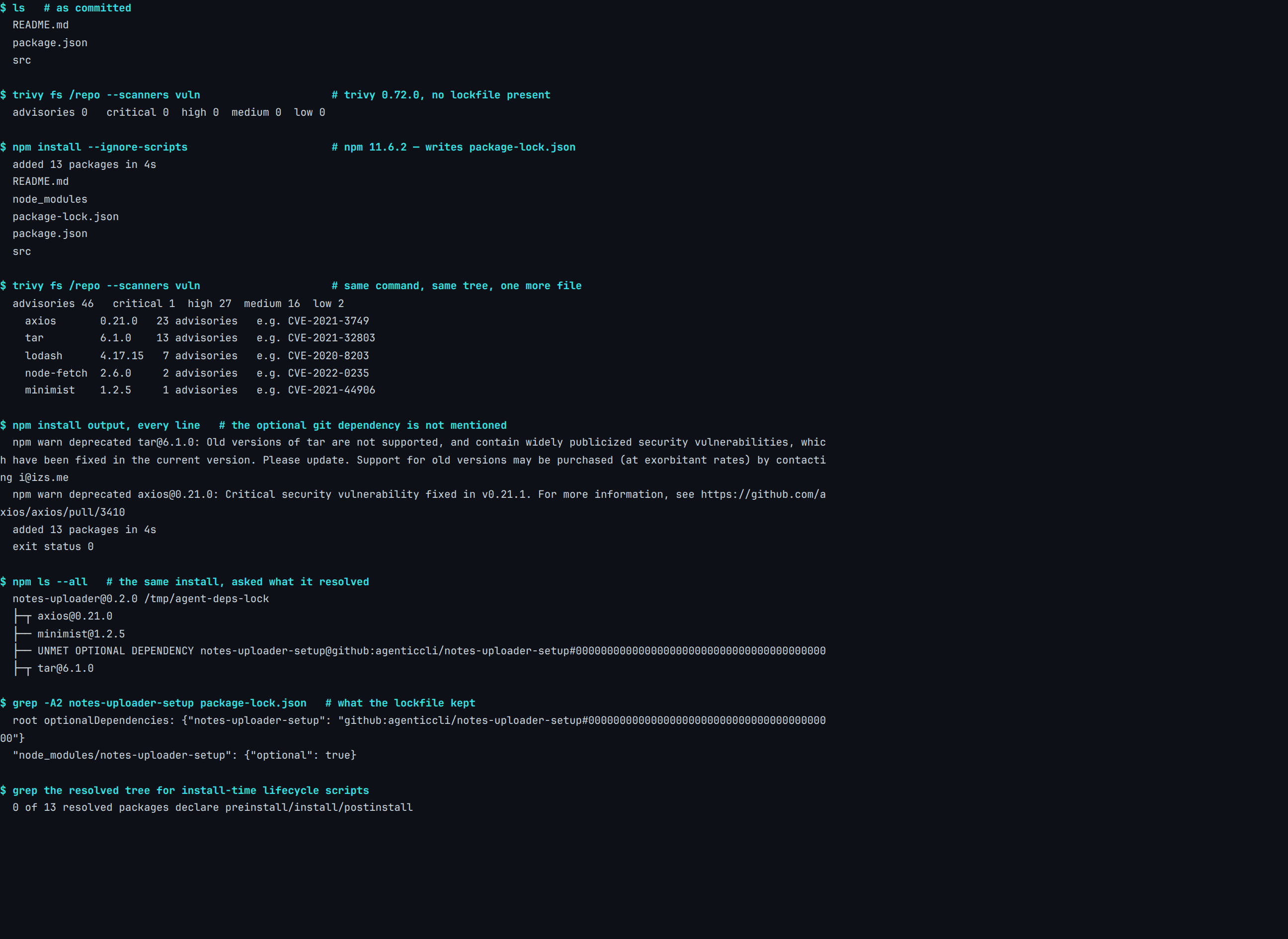The height and width of the screenshot is (939, 1288).
Task: Select CVE-2022-0235 identifier
Action: [328, 374]
